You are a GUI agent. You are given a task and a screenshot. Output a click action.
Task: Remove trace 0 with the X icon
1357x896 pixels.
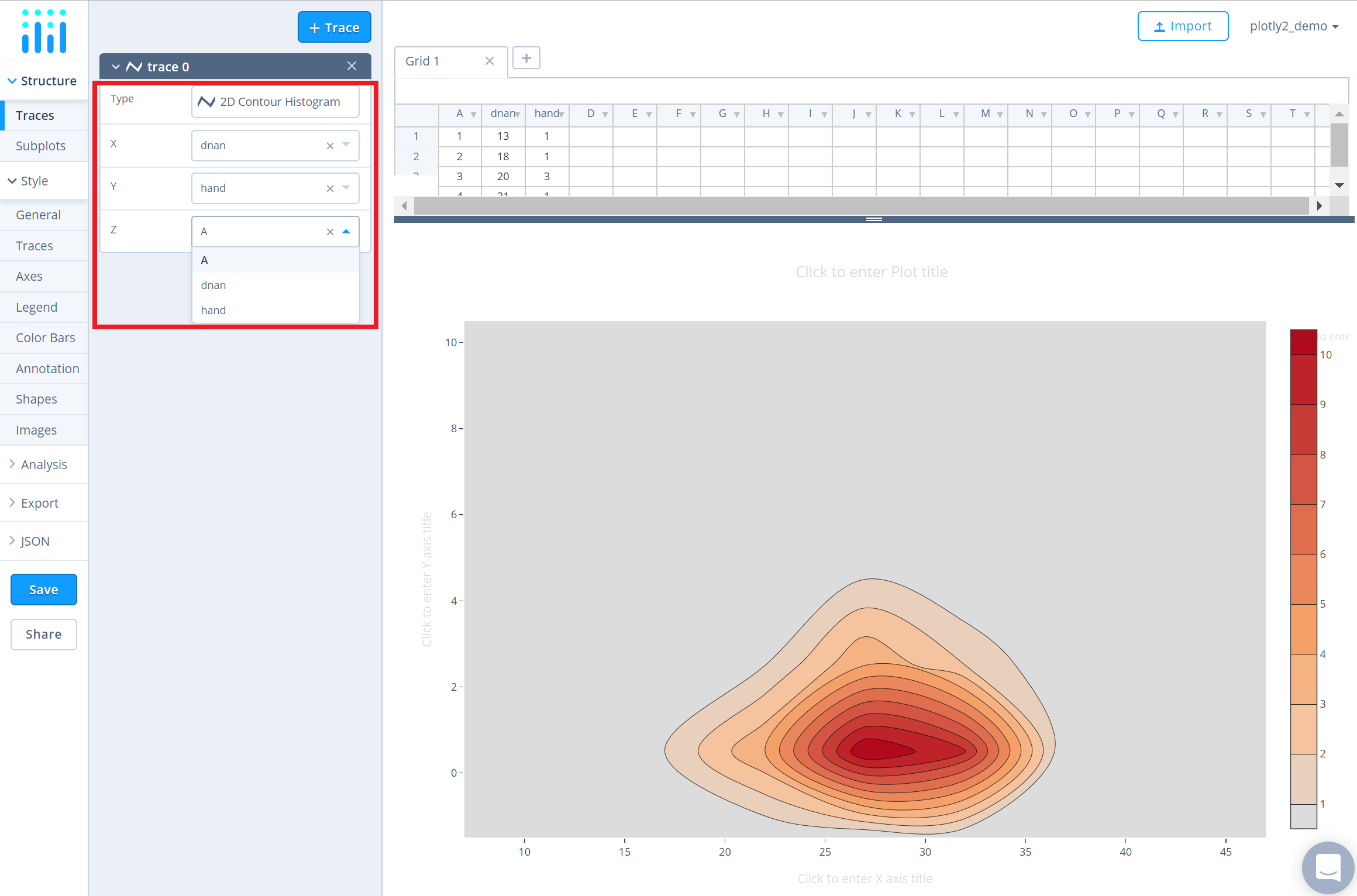pyautogui.click(x=352, y=66)
